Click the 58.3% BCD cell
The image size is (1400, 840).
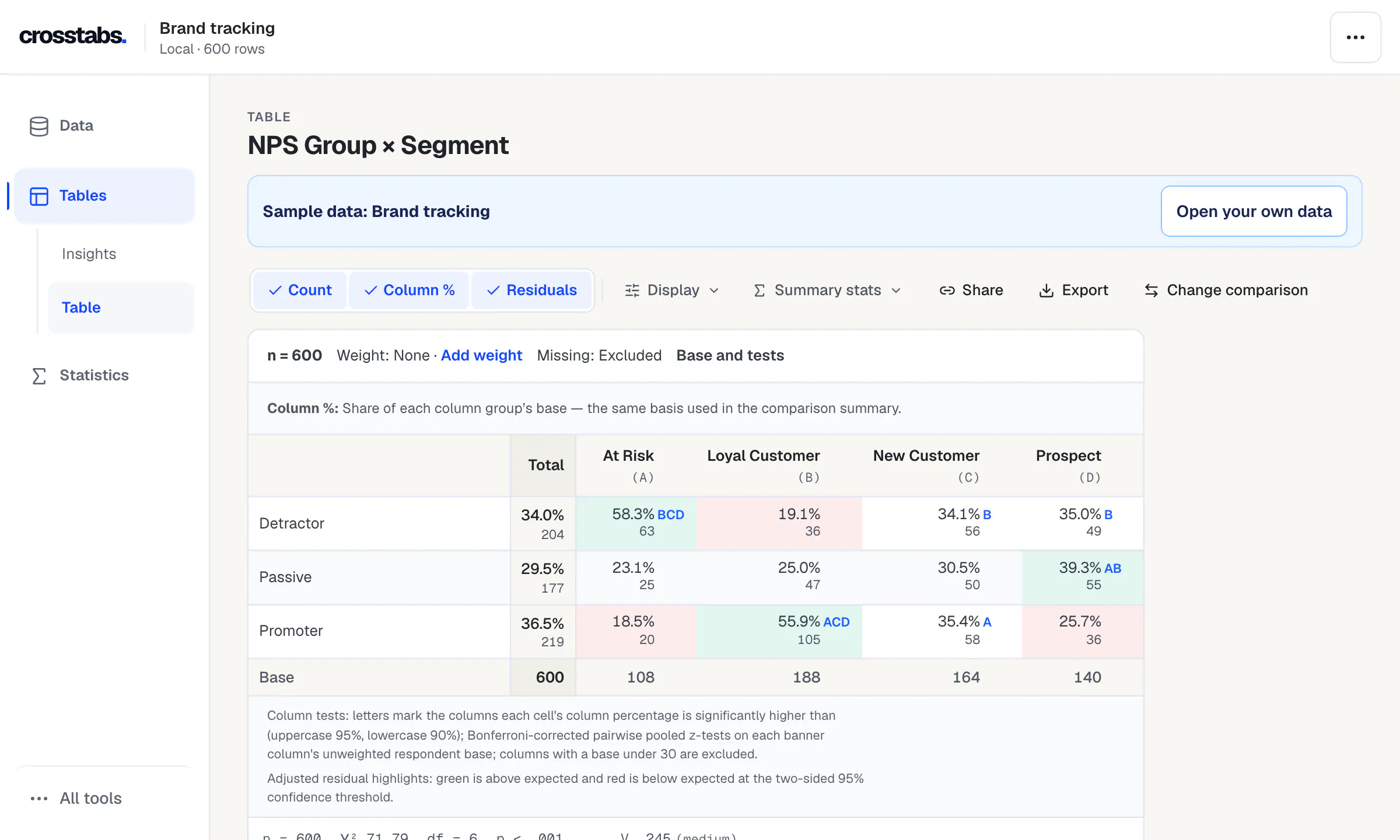(x=636, y=523)
